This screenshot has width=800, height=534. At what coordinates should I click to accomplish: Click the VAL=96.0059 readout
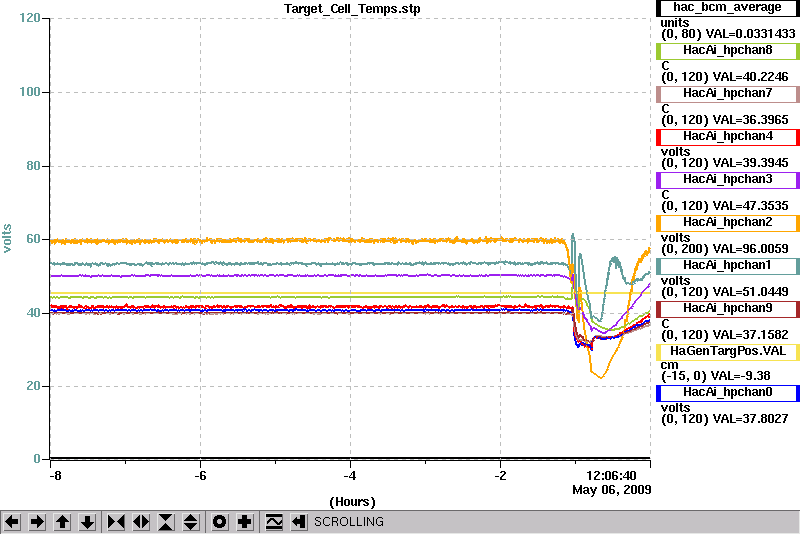coord(751,249)
